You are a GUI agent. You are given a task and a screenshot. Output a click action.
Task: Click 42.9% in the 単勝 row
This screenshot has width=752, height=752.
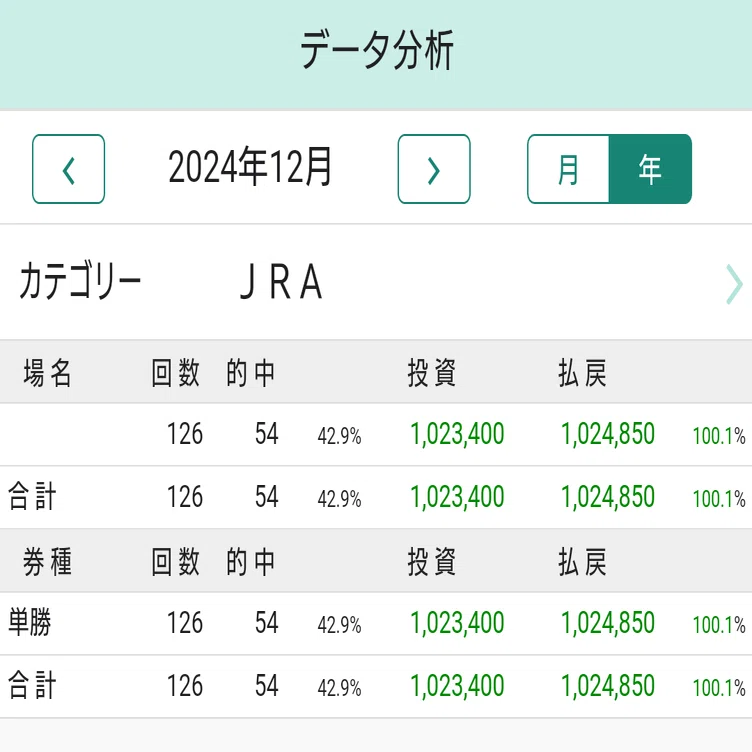point(339,625)
